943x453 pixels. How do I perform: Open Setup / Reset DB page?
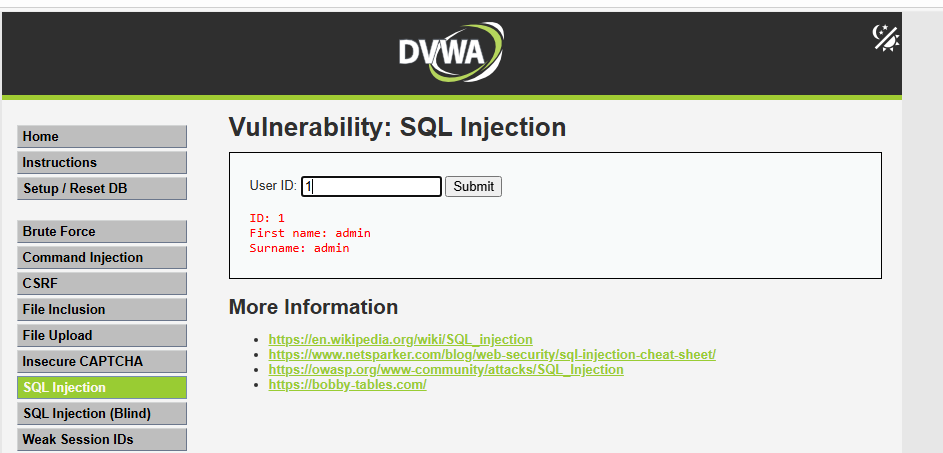tap(102, 188)
